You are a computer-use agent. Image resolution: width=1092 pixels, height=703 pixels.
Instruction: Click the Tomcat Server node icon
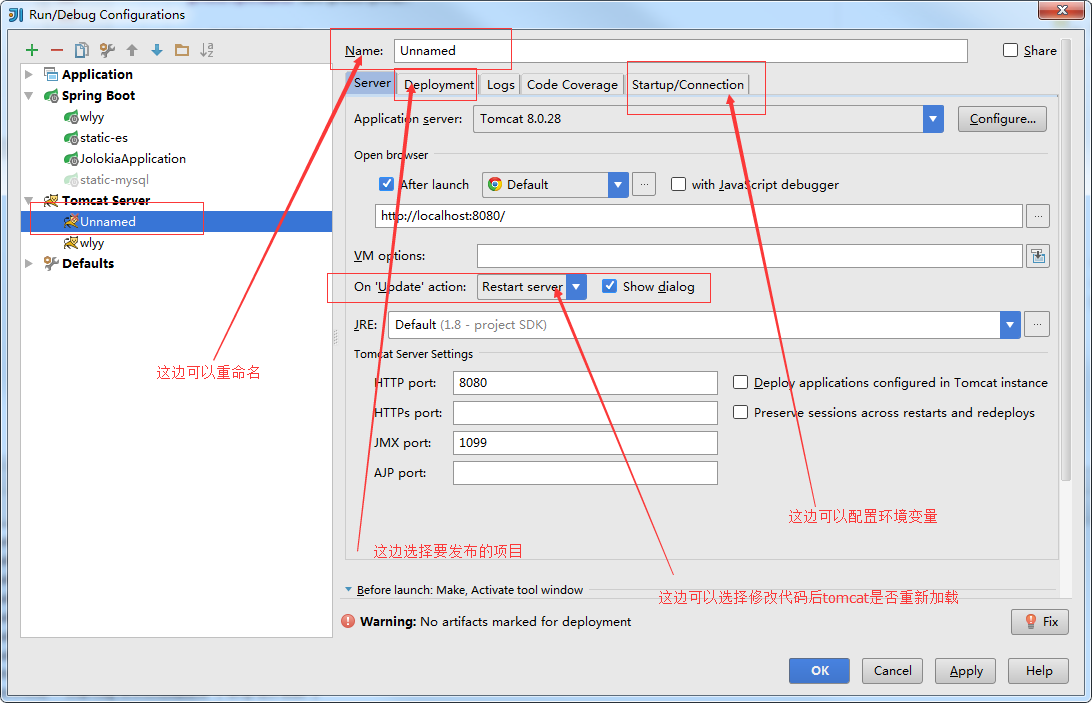click(51, 201)
